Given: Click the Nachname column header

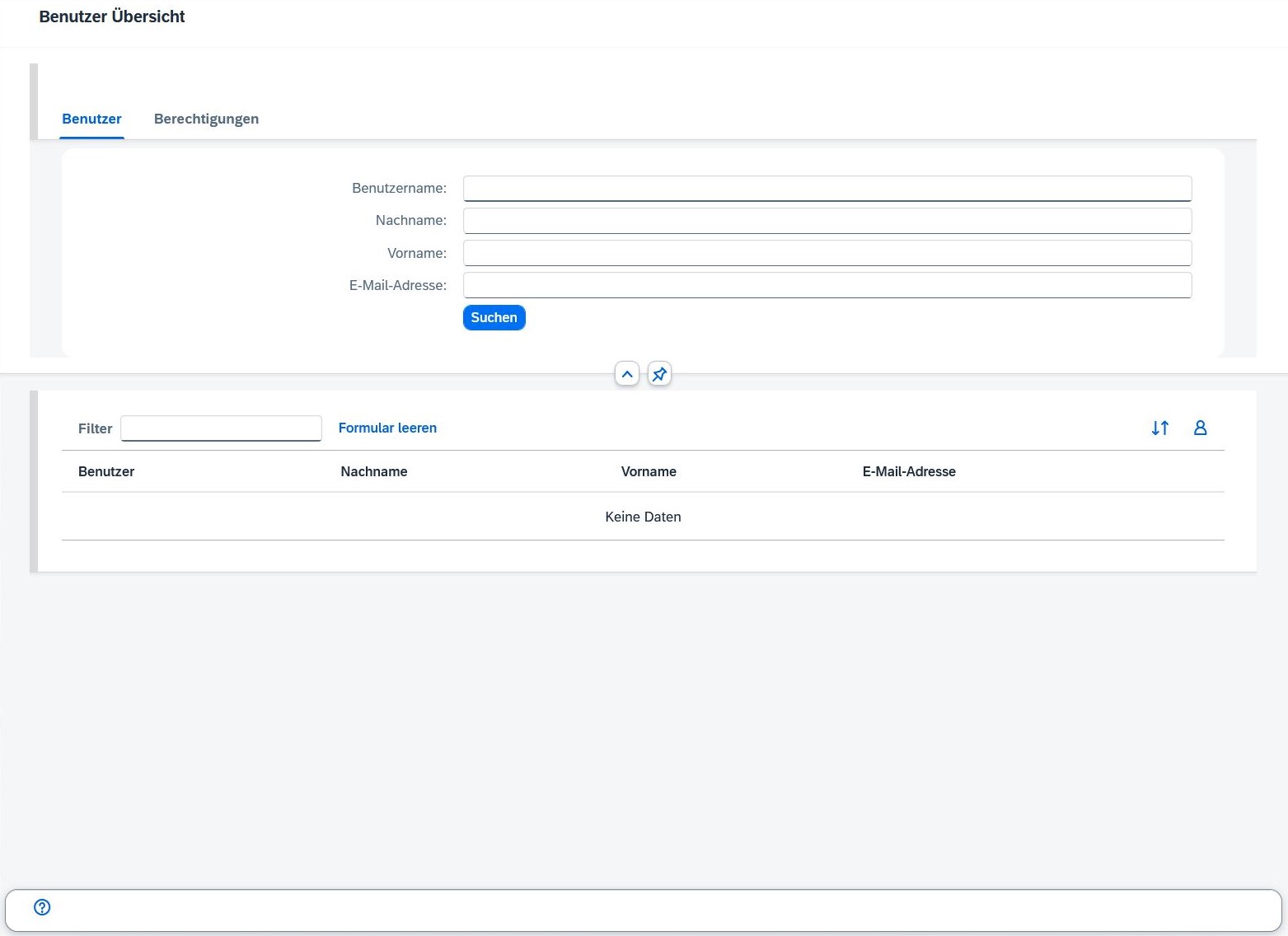Looking at the screenshot, I should pos(374,471).
